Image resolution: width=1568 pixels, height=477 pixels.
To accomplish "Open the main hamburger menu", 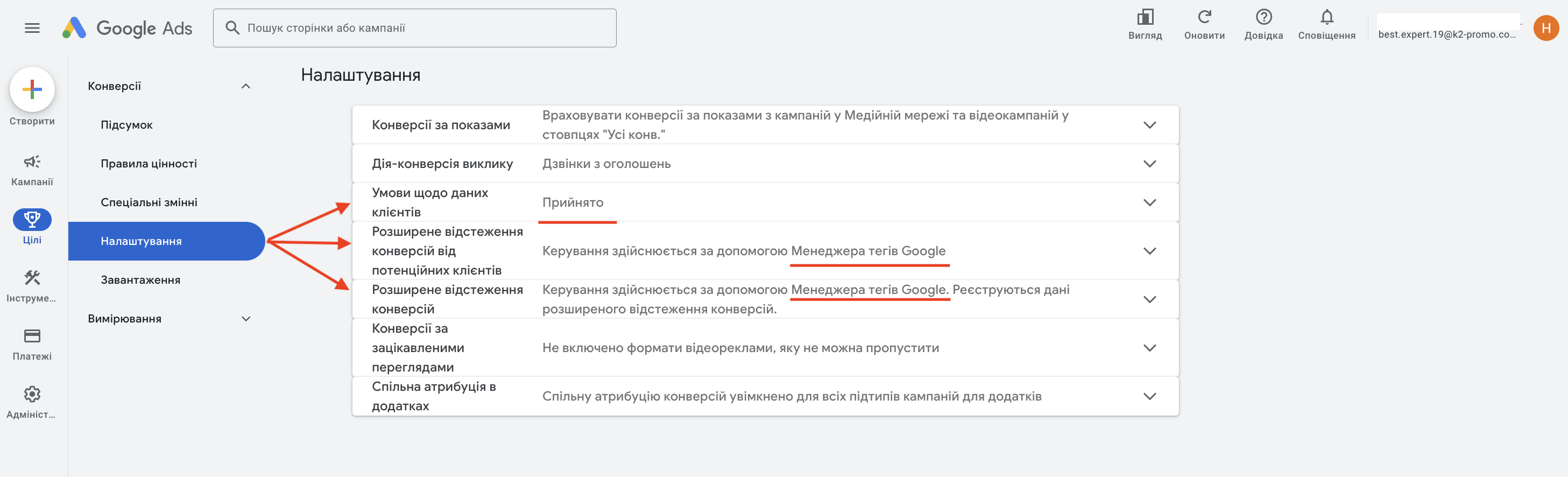I will [32, 28].
